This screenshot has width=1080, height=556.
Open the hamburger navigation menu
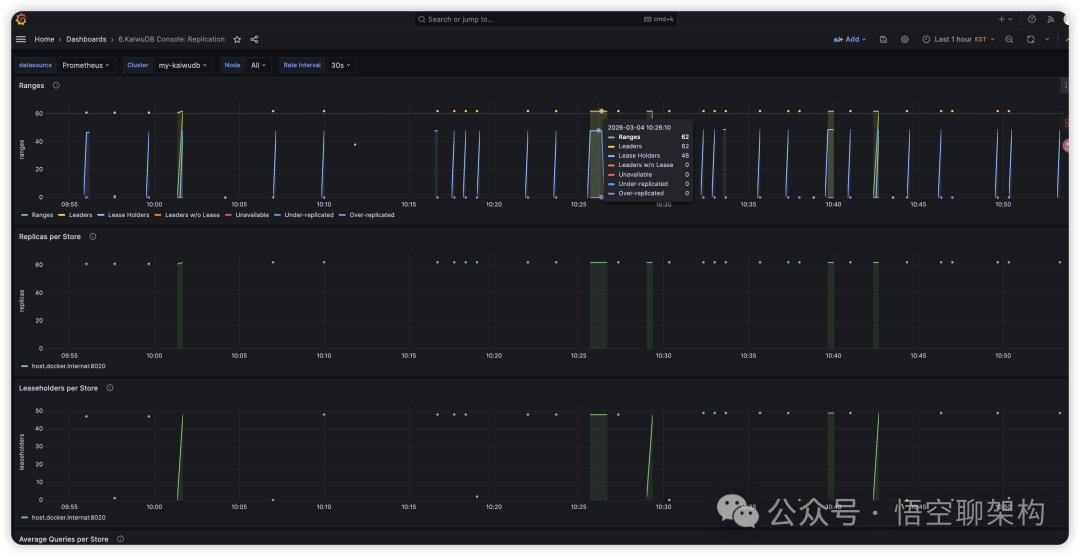coord(21,39)
